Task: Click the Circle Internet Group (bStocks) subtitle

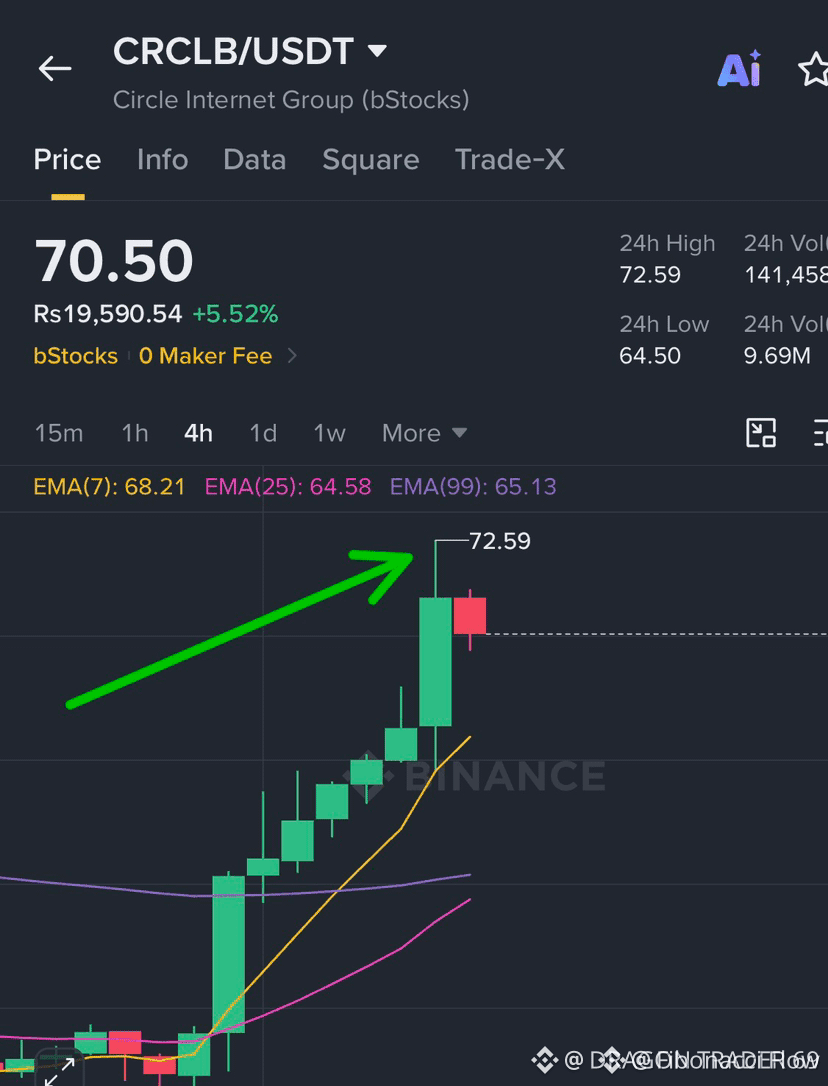Action: tap(291, 100)
